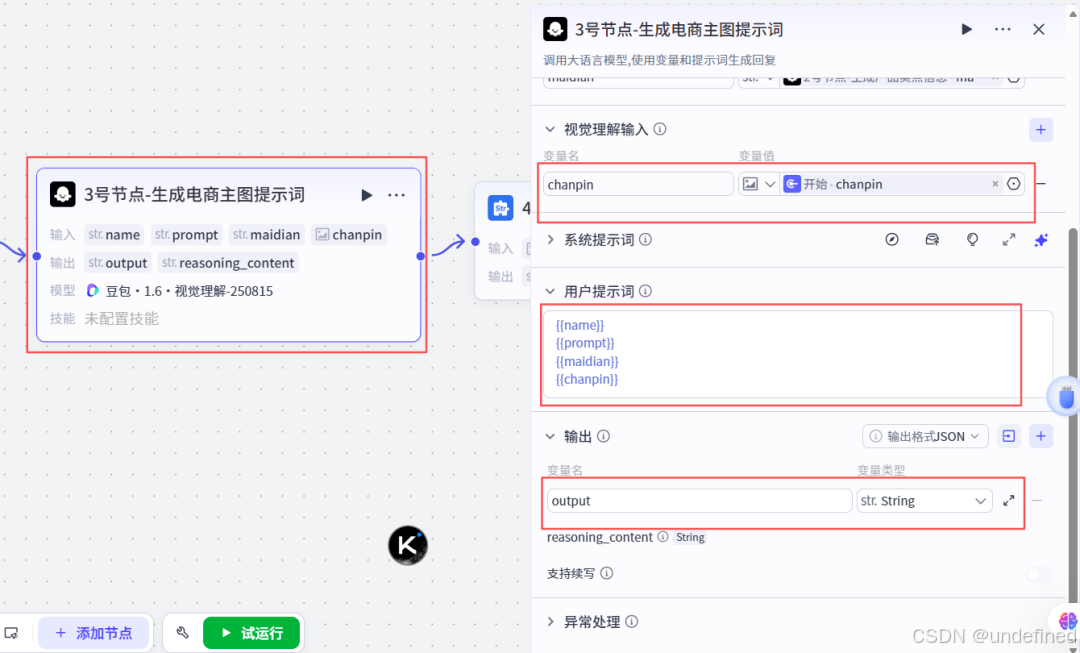Open info tooltip beside 异常处理
This screenshot has height=653, width=1080.
(x=632, y=622)
